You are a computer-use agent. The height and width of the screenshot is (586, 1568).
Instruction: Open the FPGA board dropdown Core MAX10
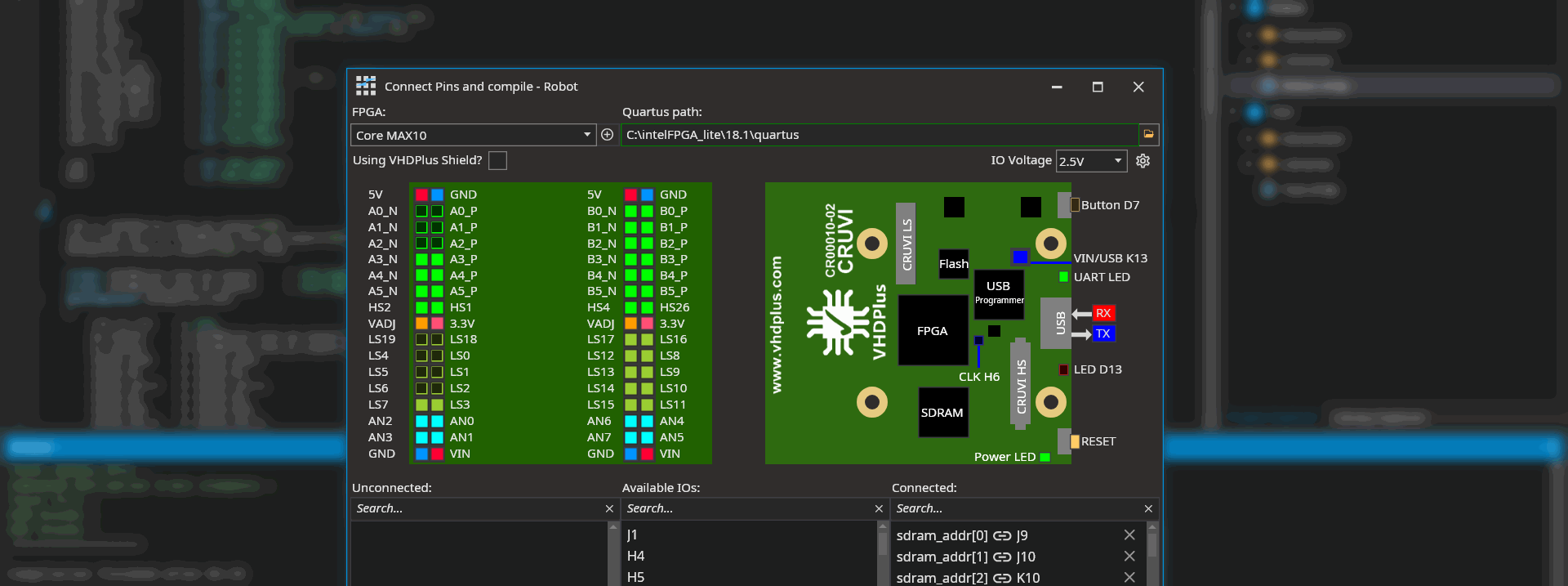point(474,135)
